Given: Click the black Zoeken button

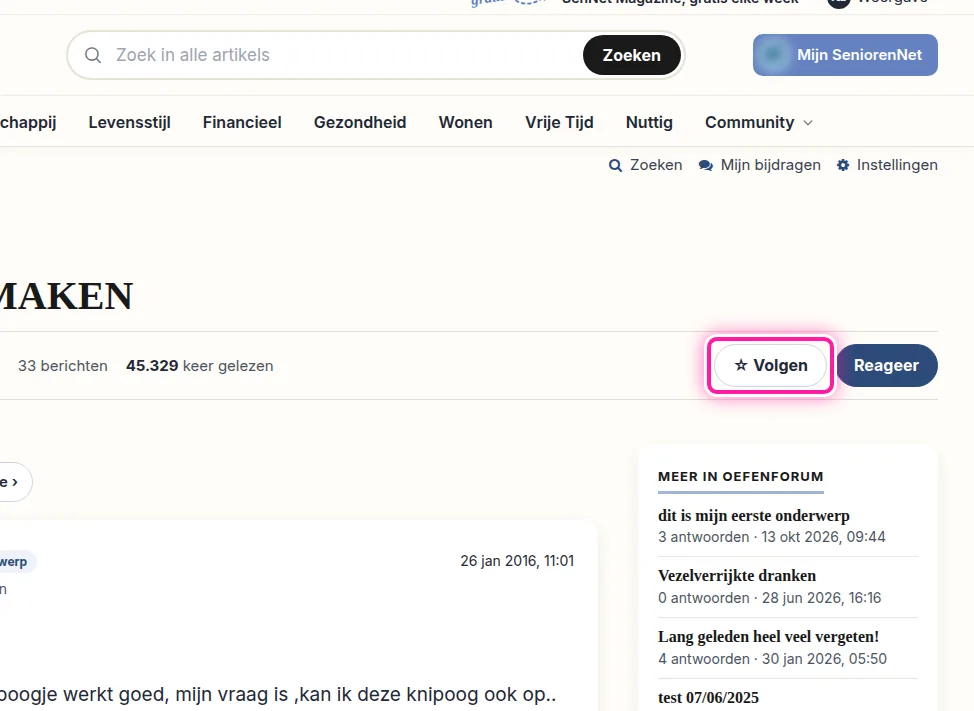Looking at the screenshot, I should click(631, 55).
